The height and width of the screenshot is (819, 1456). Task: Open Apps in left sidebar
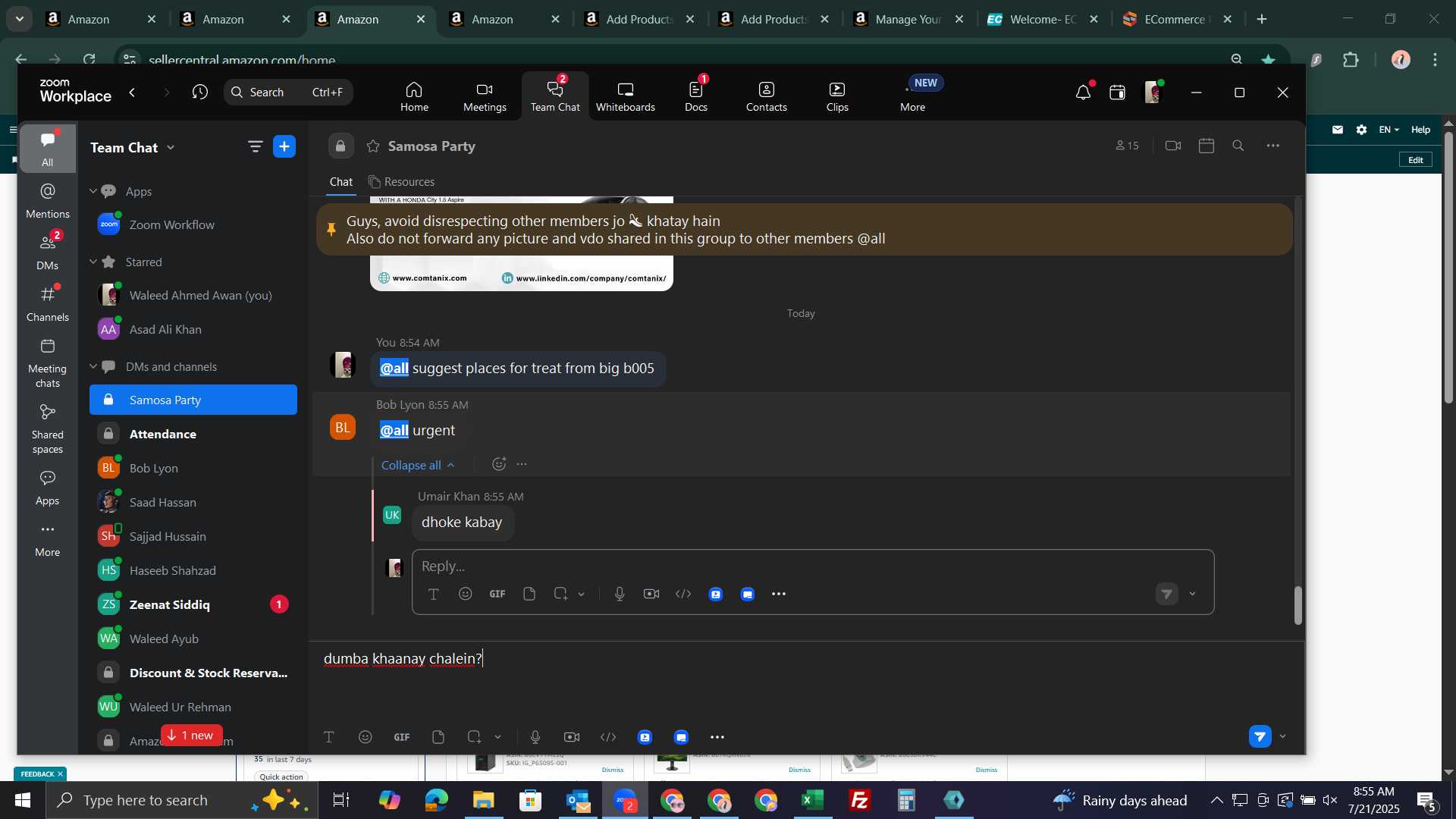[x=47, y=488]
